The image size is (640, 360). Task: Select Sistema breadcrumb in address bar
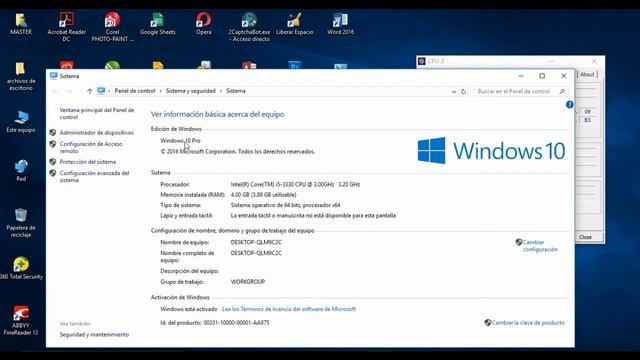(x=236, y=91)
